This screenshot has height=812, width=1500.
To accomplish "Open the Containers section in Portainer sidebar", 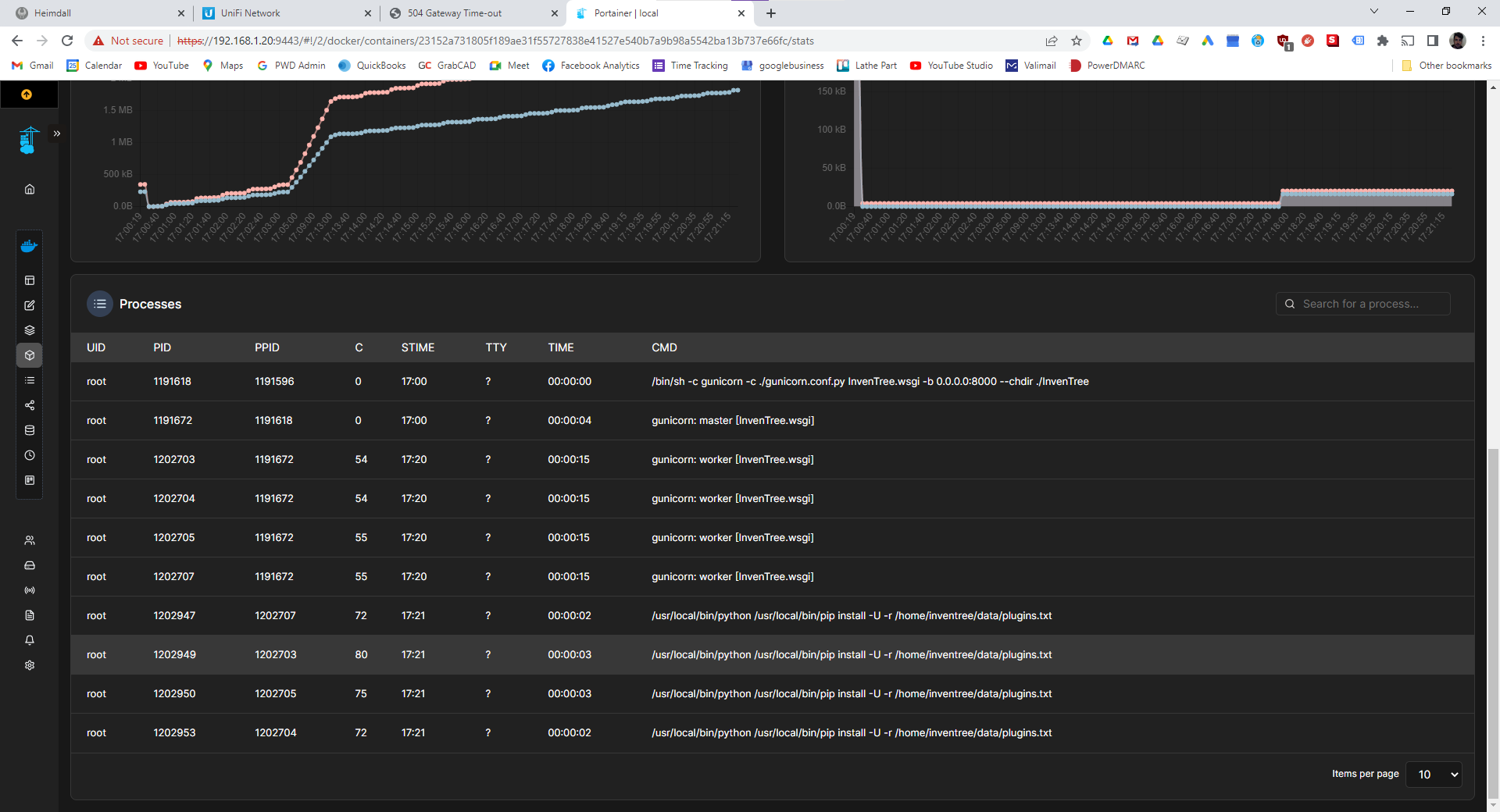I will click(29, 354).
